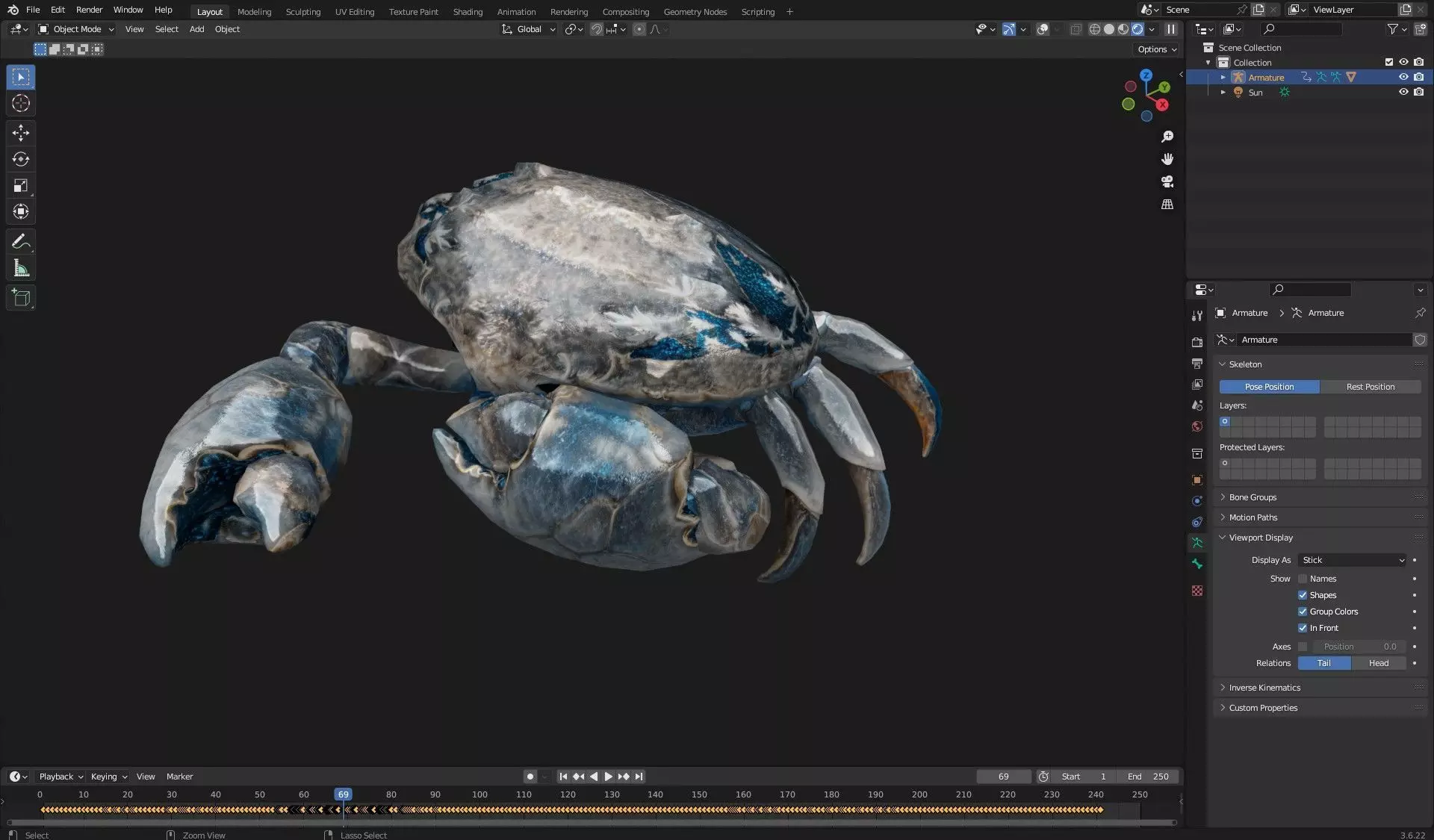
Task: Switch to Geometry Nodes workspace tab
Action: click(x=695, y=11)
